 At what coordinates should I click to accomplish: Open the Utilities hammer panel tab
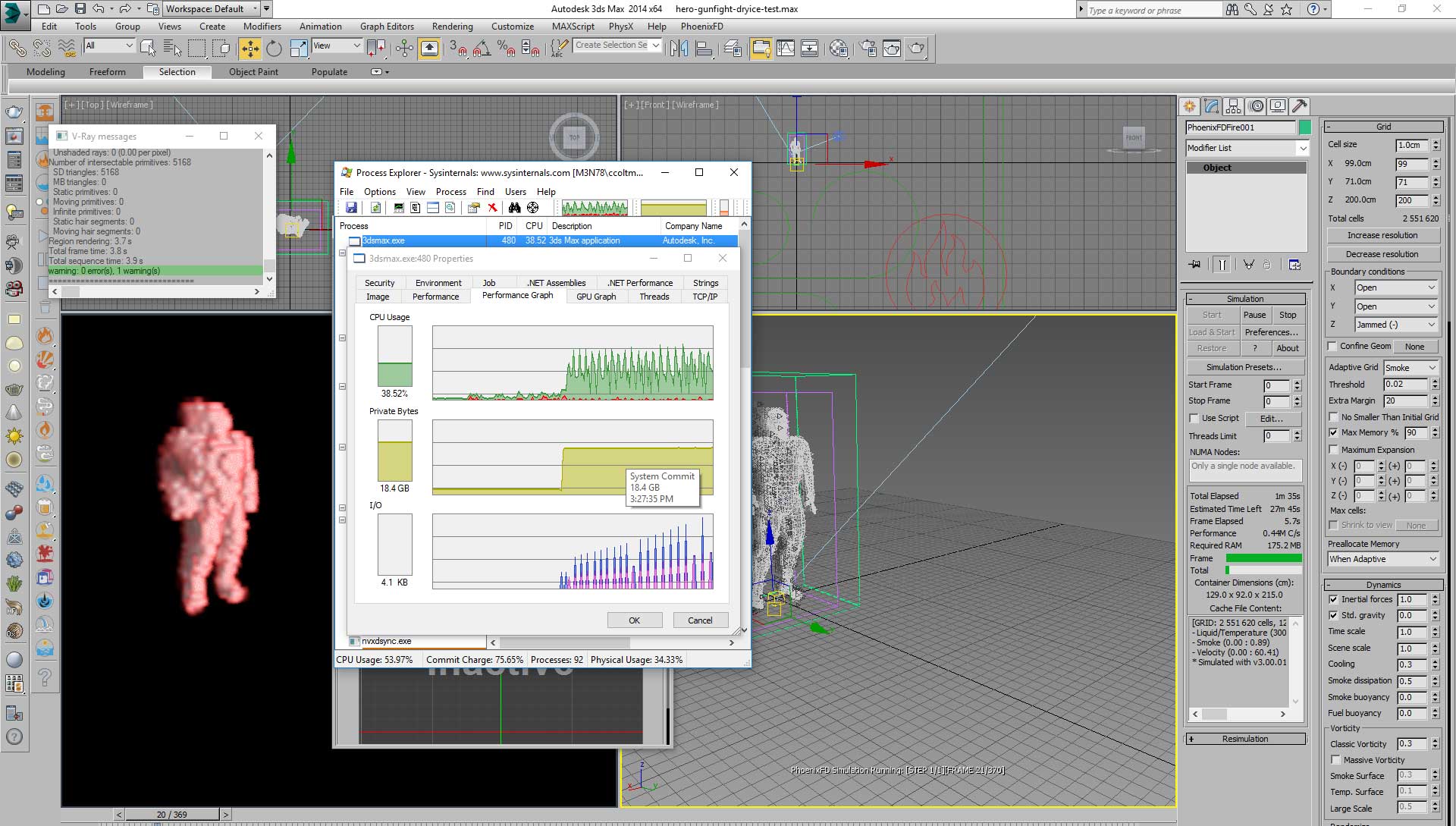click(1299, 106)
